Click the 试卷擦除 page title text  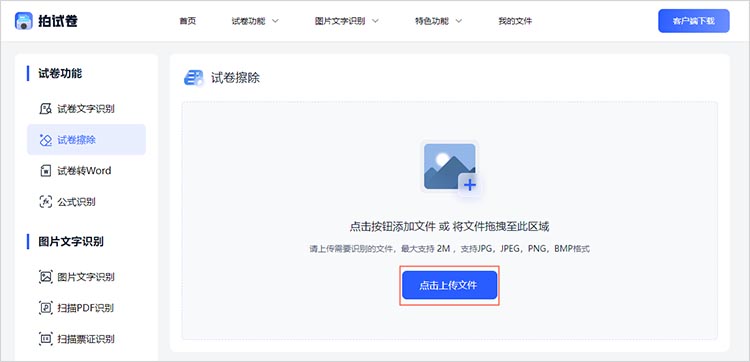click(x=235, y=78)
